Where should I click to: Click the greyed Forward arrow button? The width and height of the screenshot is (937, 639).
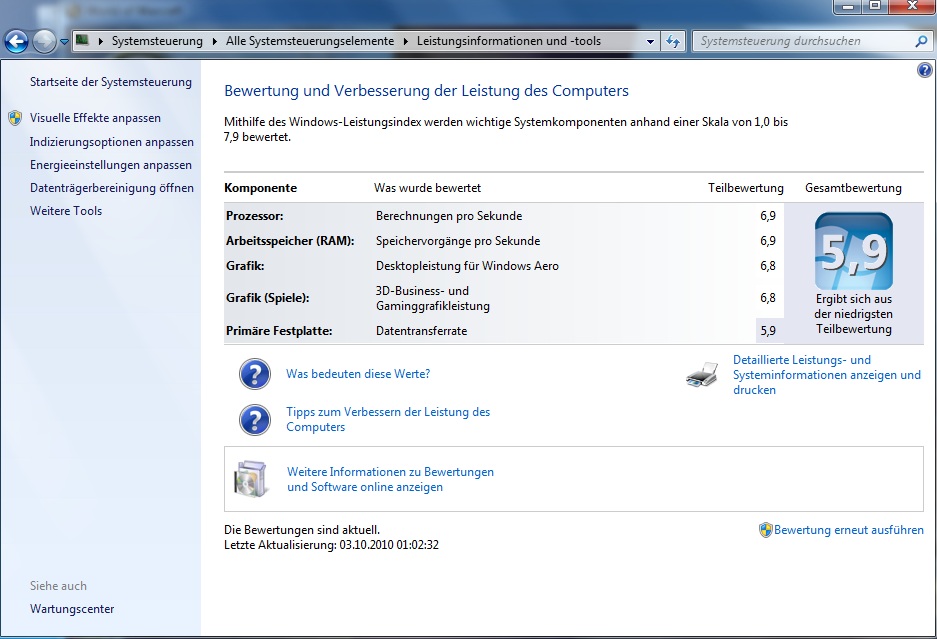[x=44, y=41]
